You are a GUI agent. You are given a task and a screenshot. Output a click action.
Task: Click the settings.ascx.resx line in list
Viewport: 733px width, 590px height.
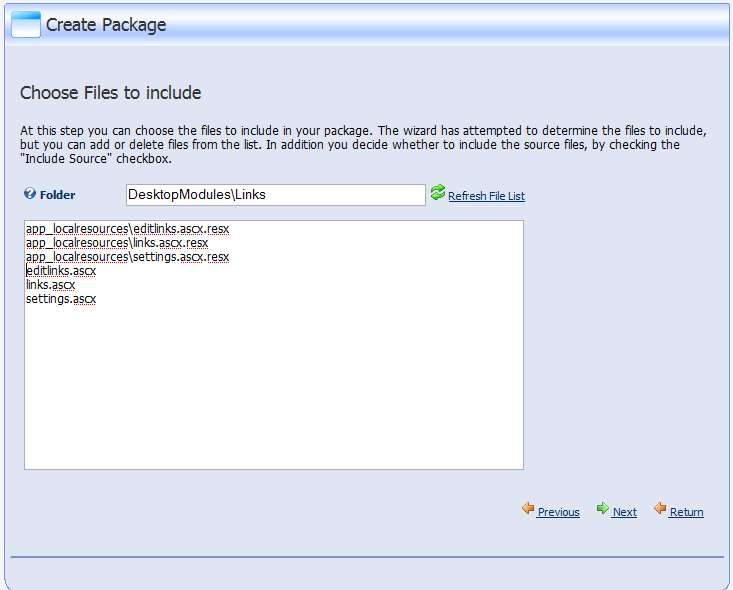coord(128,257)
